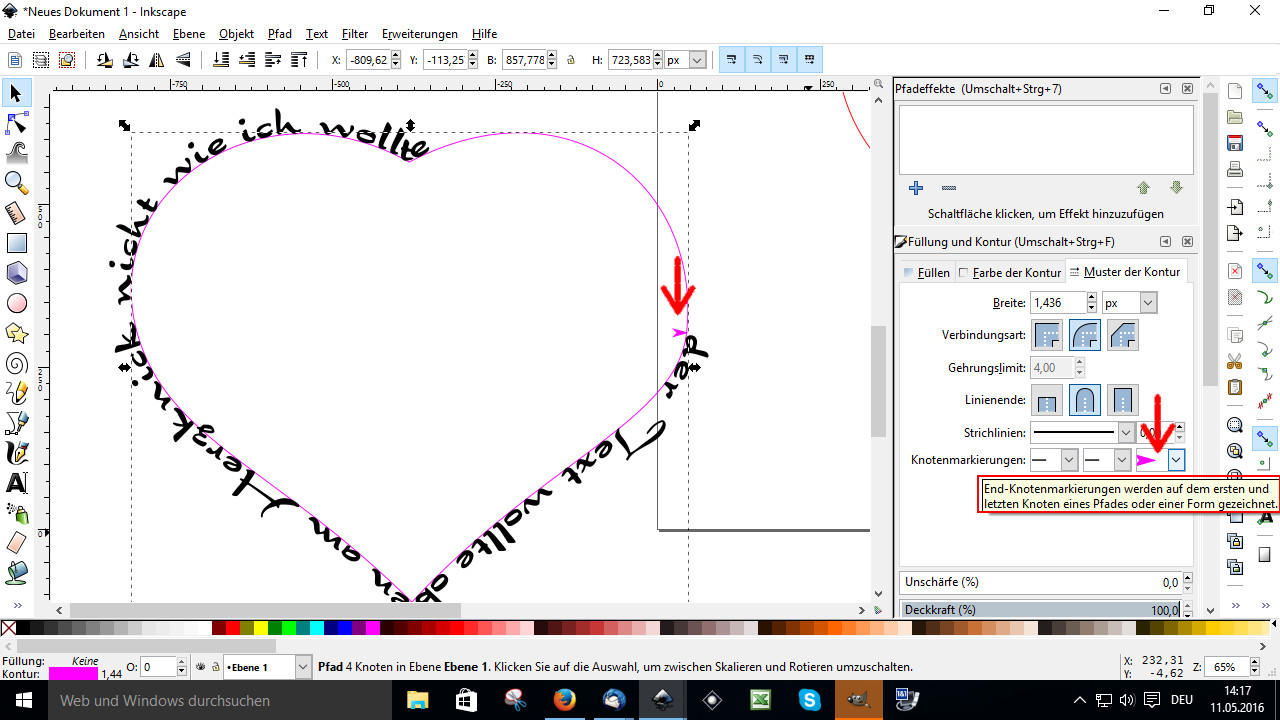Screen dimensions: 1280x720
Task: Switch to the Farbe der Kontur tab
Action: 1010,272
